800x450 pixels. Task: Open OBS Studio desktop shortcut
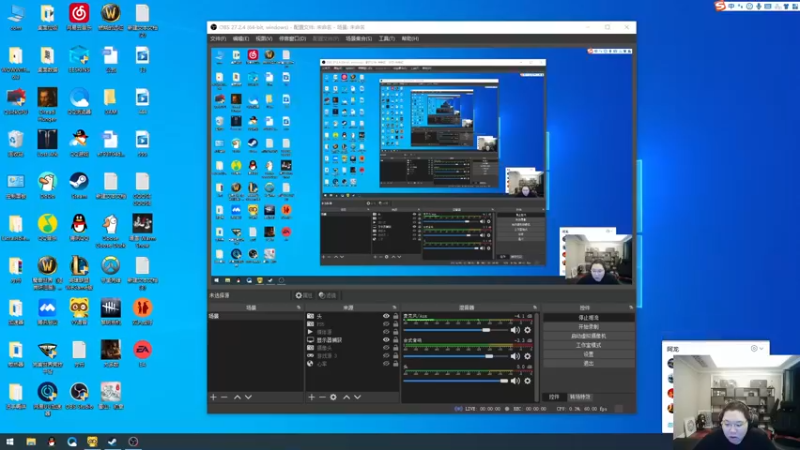pyautogui.click(x=79, y=396)
